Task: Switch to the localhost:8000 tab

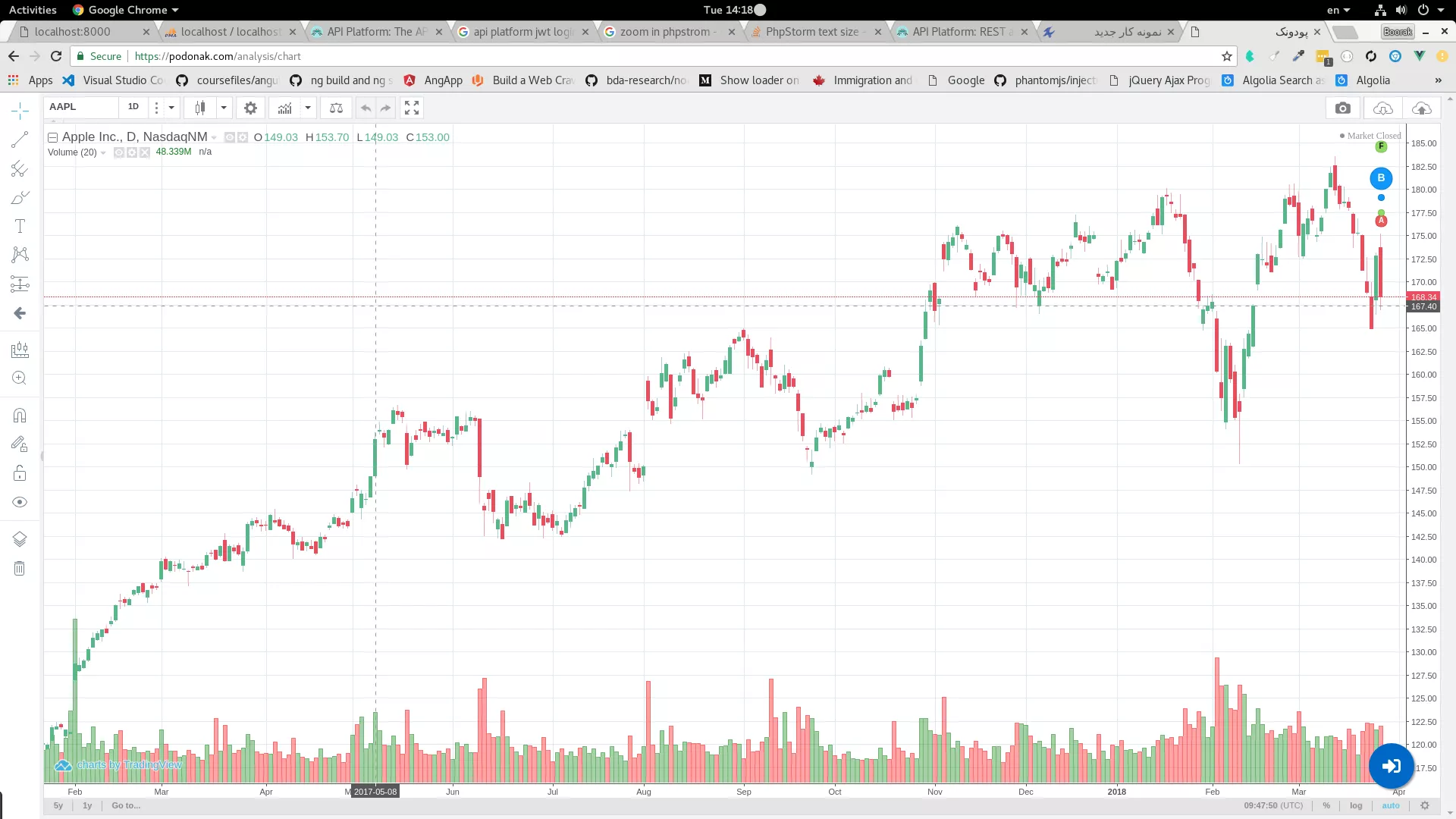Action: [83, 32]
